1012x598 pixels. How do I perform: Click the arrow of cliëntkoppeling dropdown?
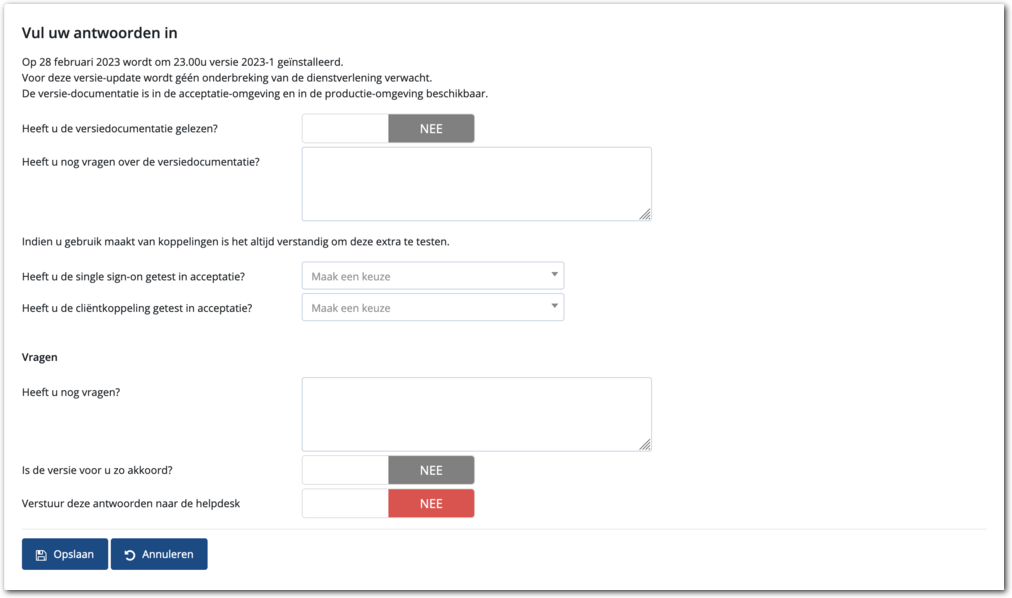click(554, 306)
